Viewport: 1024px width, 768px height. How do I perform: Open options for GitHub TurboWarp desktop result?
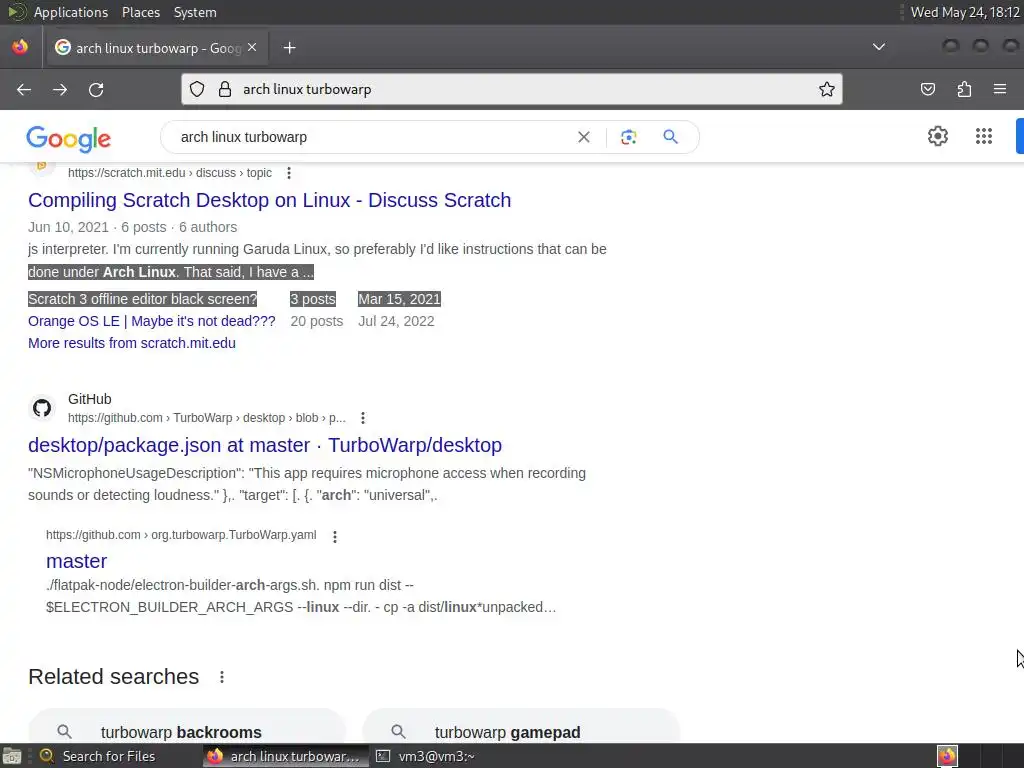tap(362, 418)
